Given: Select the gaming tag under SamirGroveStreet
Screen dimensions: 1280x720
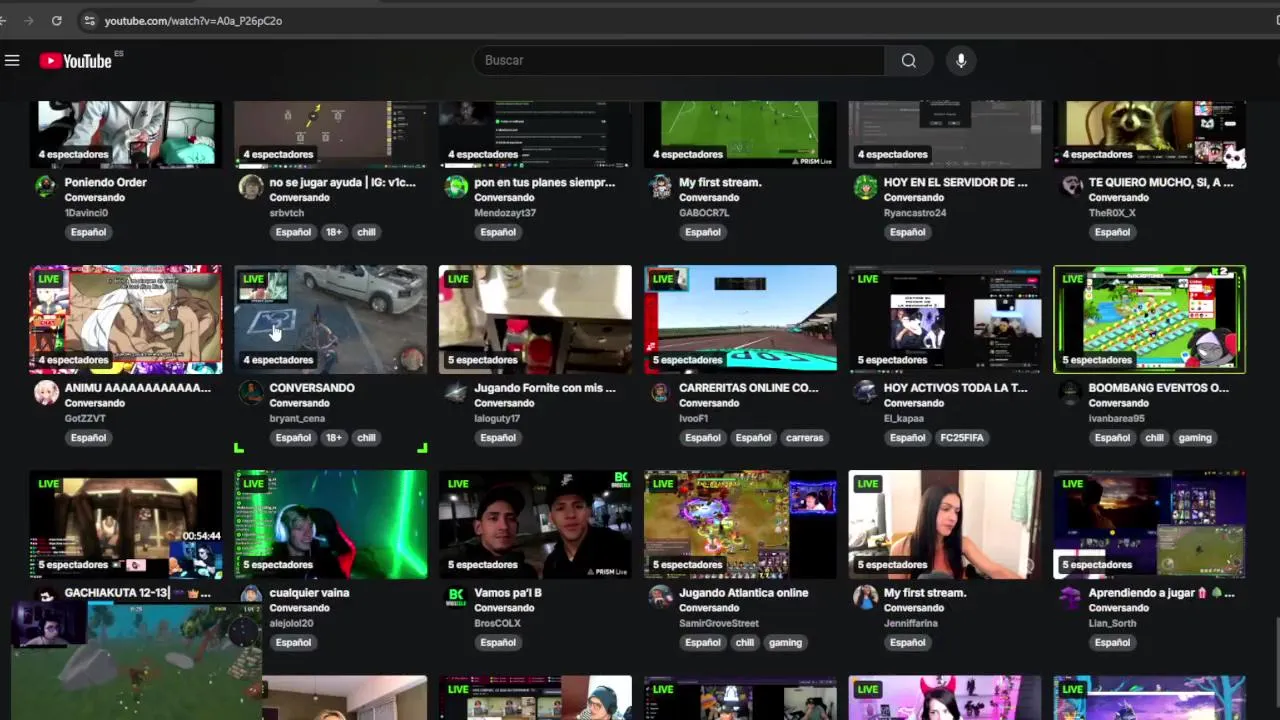Looking at the screenshot, I should coord(785,643).
